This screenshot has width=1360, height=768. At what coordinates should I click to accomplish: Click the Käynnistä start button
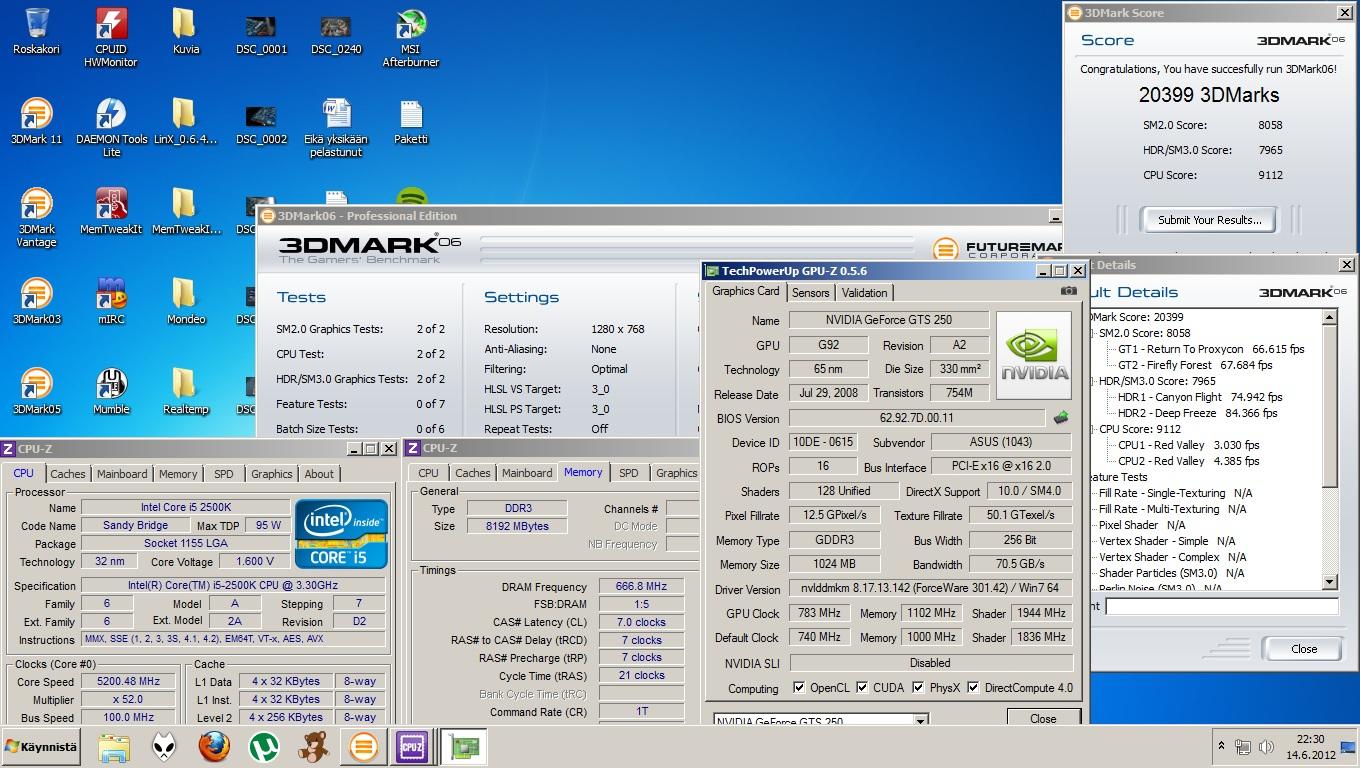[42, 747]
